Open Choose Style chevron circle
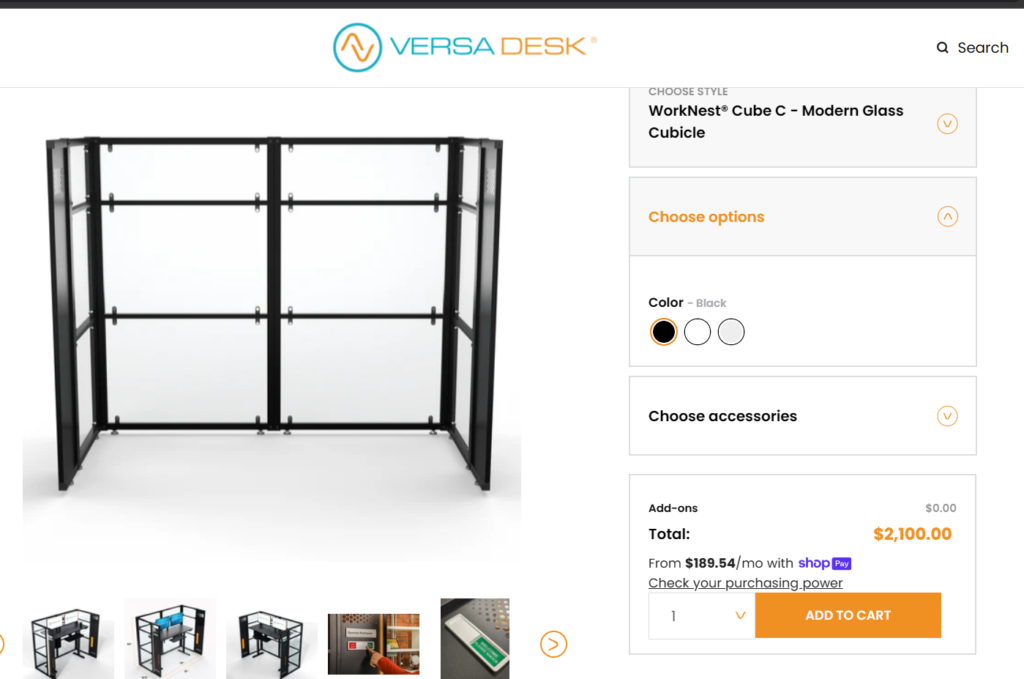The height and width of the screenshot is (679, 1024). pyautogui.click(x=948, y=123)
